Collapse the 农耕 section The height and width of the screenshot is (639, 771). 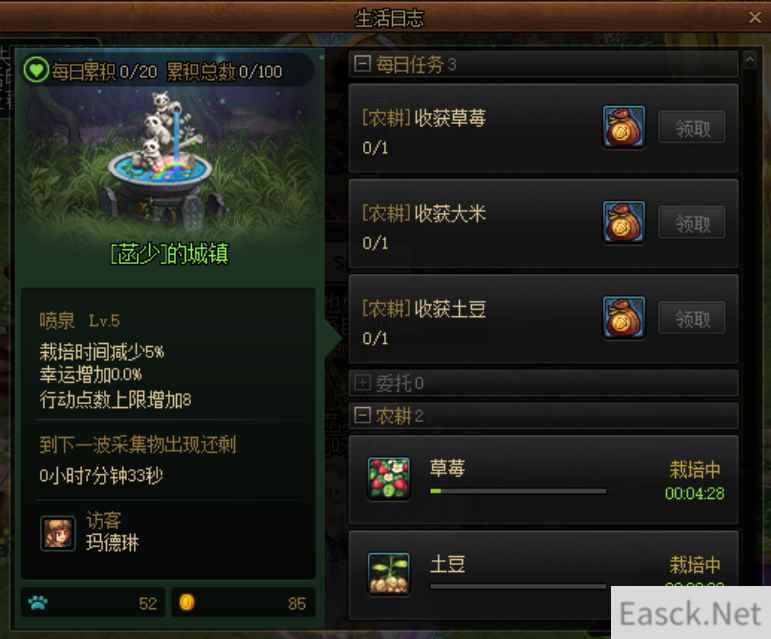tap(362, 415)
